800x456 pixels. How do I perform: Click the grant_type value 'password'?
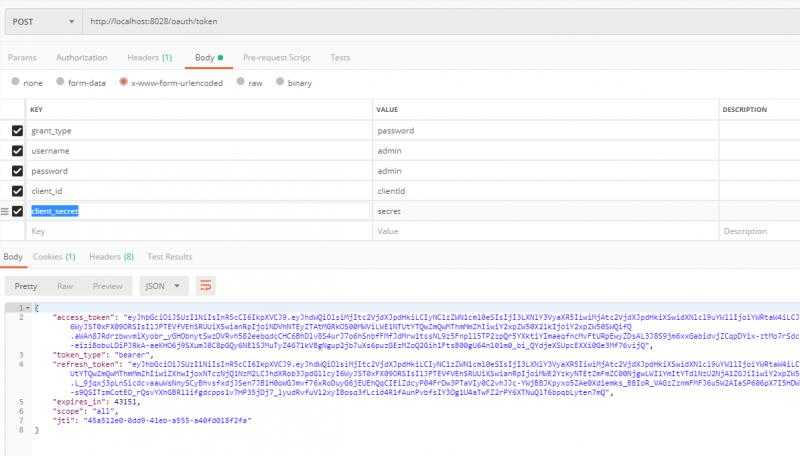[x=395, y=131]
